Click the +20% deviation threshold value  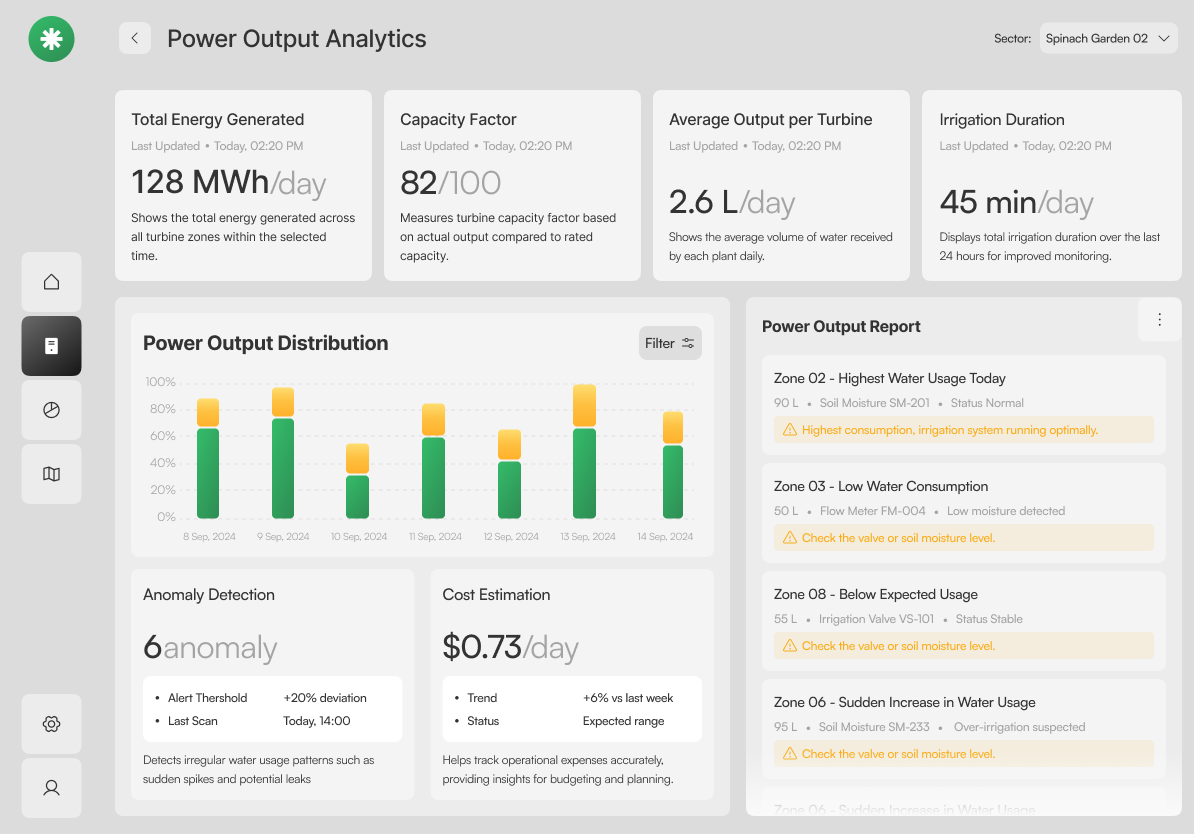coord(325,698)
